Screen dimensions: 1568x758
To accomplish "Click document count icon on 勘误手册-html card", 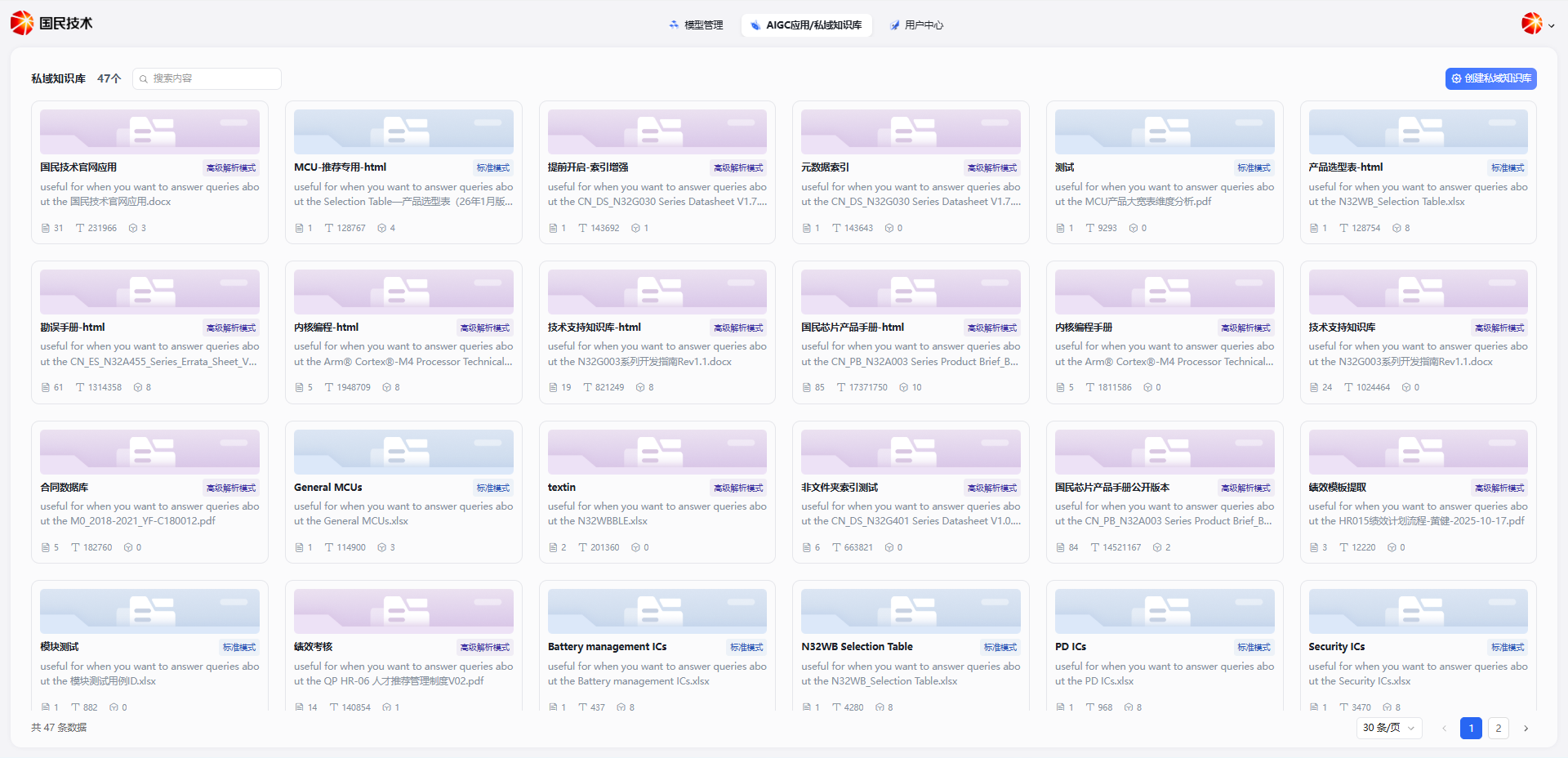I will 46,387.
